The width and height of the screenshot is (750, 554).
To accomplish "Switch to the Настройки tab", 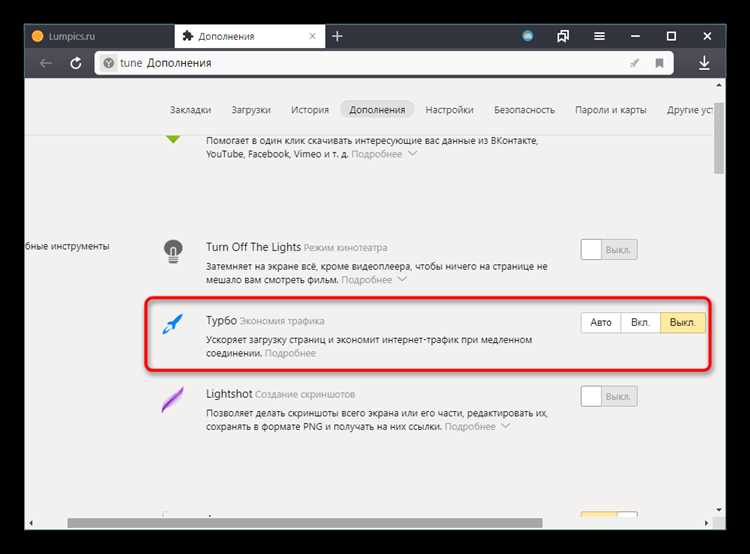I will click(x=450, y=110).
